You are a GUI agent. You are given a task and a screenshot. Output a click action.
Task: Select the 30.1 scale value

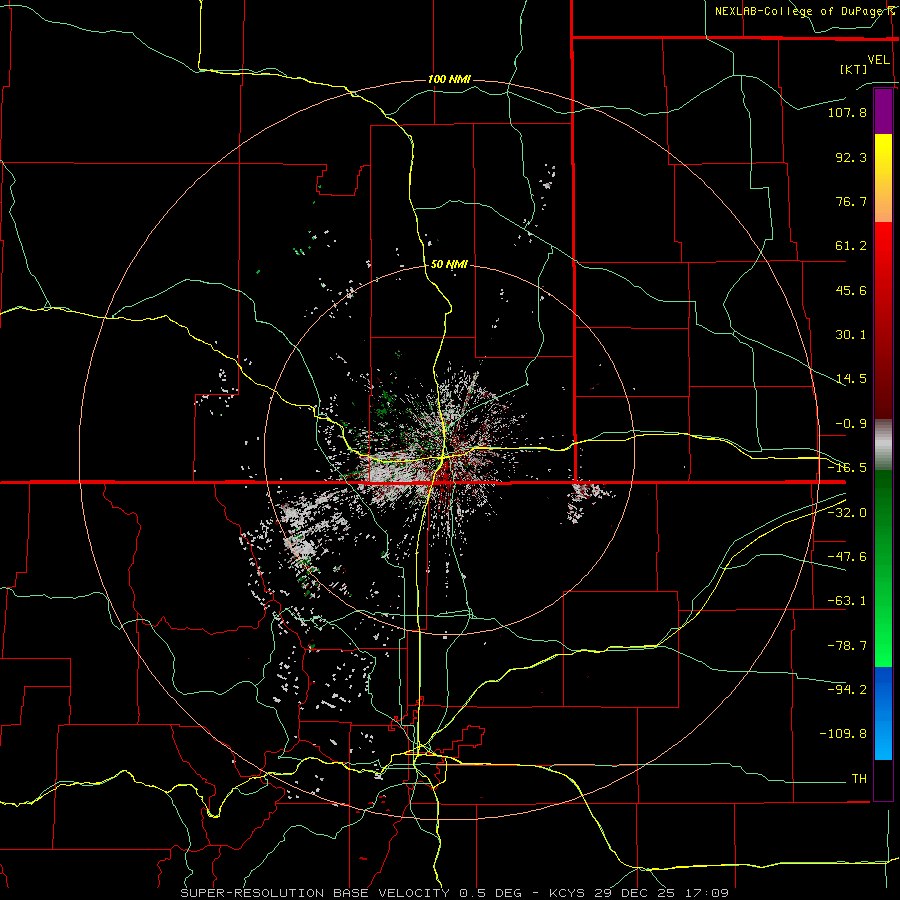pyautogui.click(x=851, y=335)
